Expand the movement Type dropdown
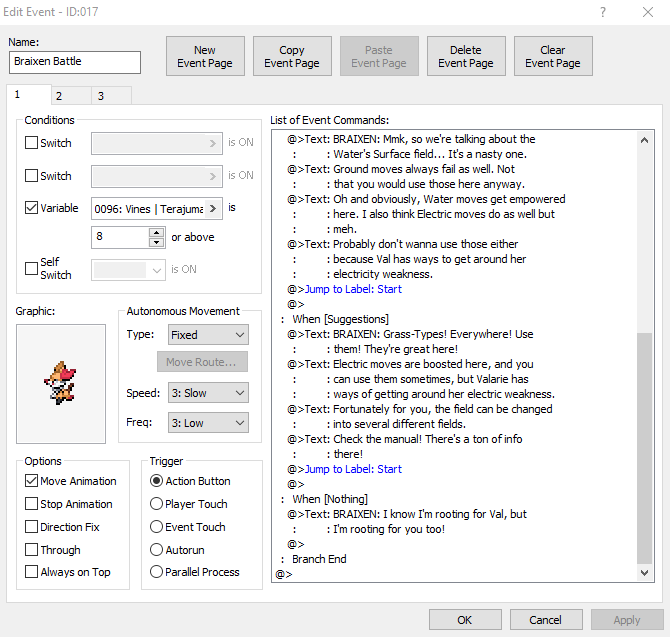Screen dimensions: 670x637 pyautogui.click(x=208, y=335)
